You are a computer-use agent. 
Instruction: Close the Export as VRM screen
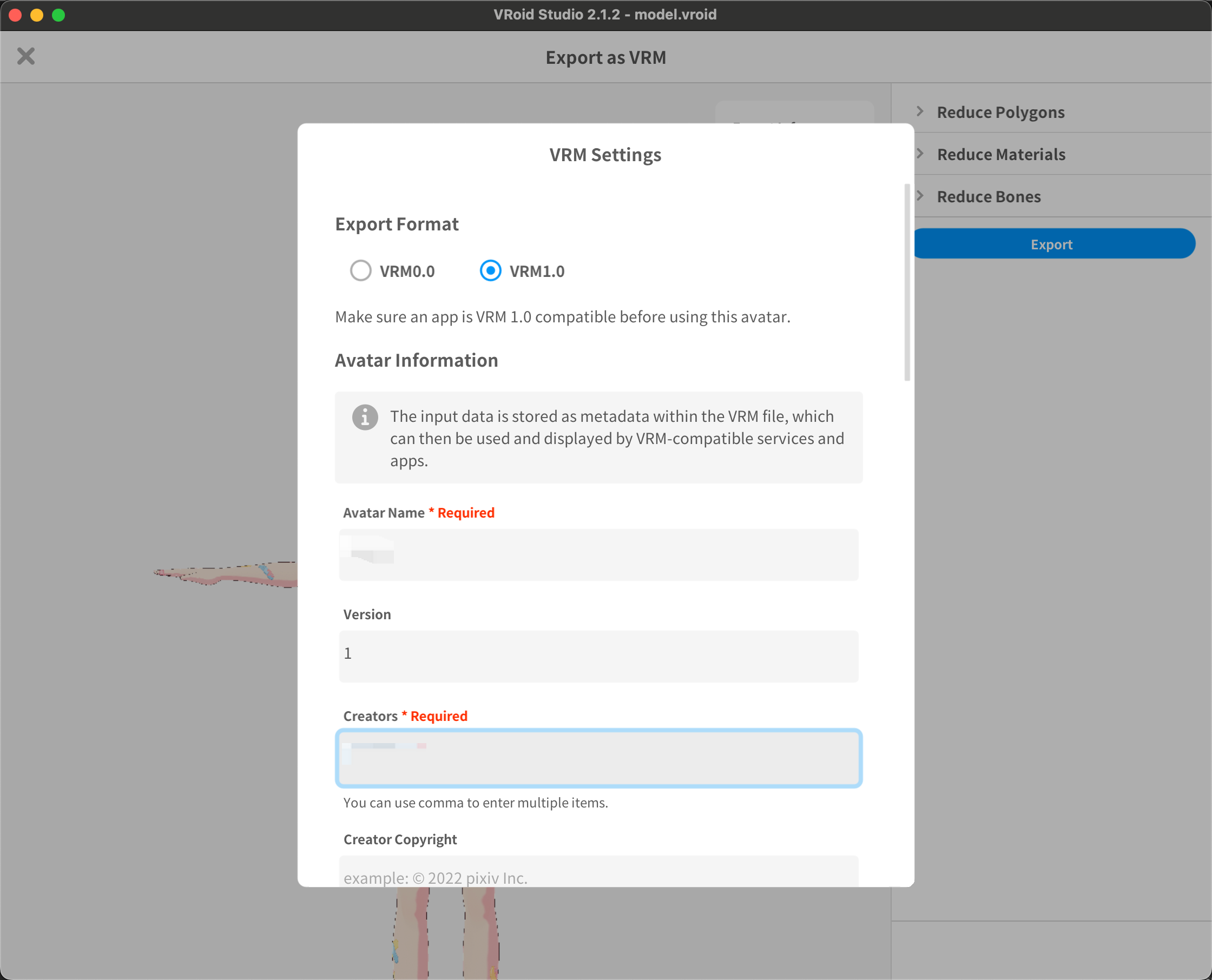coord(26,56)
